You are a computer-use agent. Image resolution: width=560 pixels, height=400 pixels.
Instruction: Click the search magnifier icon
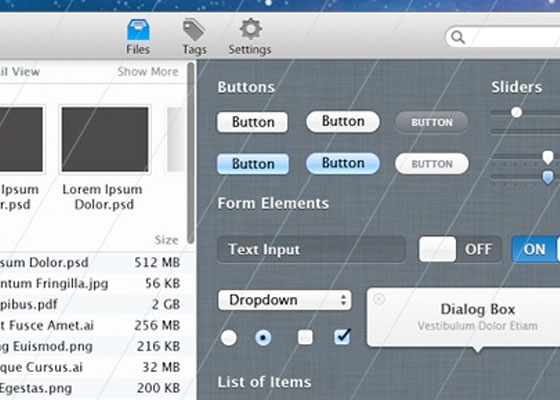pos(458,37)
